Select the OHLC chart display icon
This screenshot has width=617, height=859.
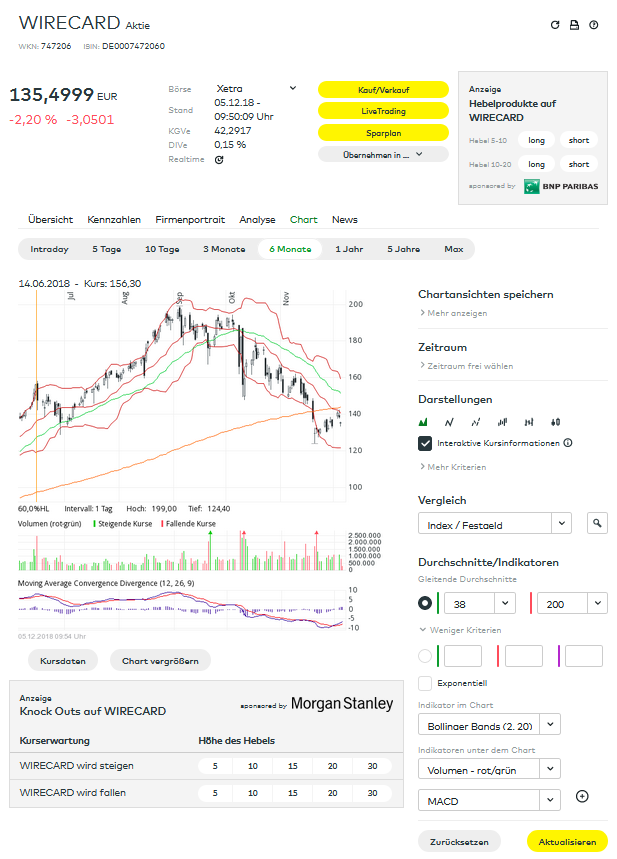(529, 422)
